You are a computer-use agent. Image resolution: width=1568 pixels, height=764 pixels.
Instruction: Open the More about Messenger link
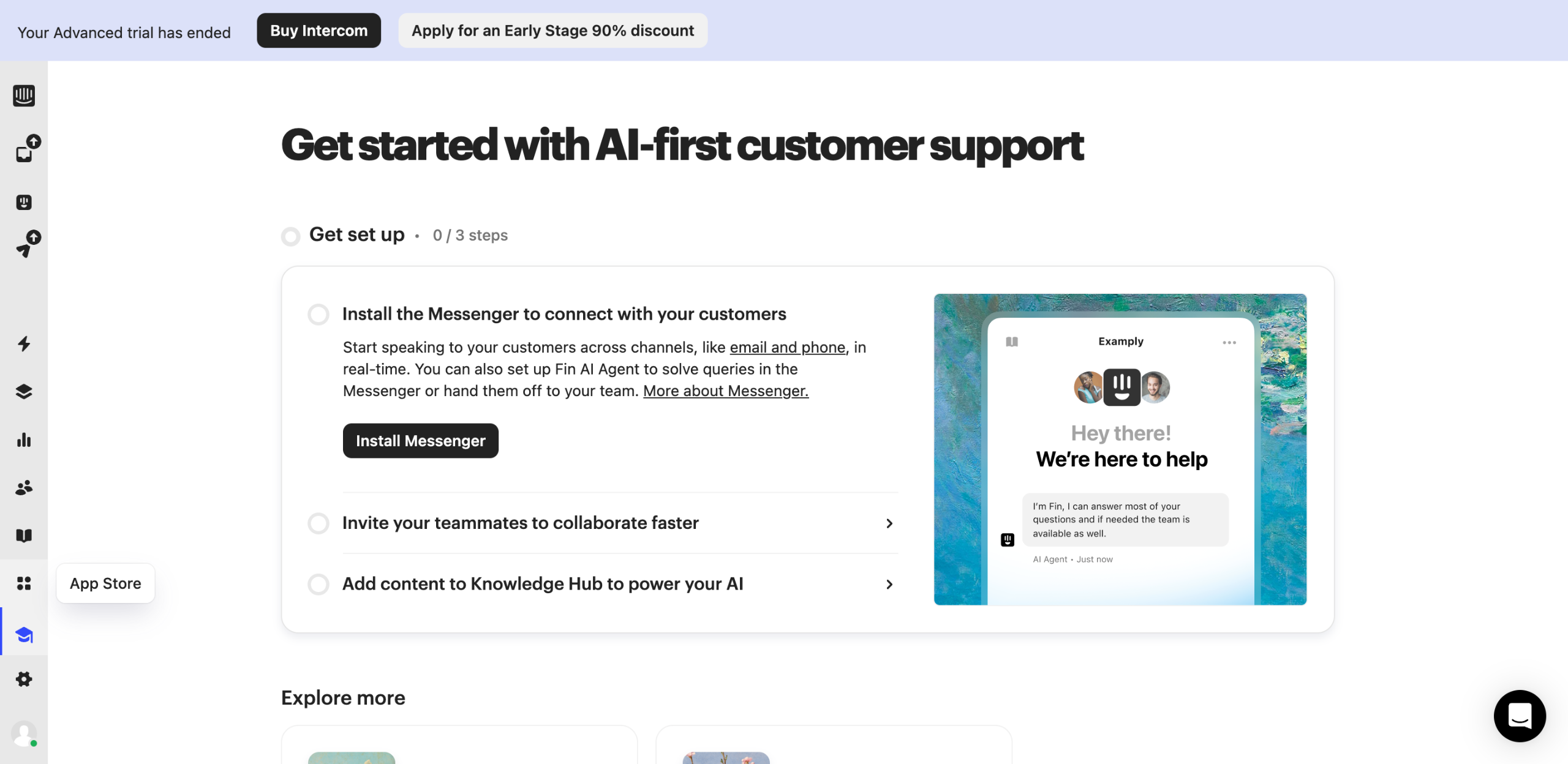(x=725, y=391)
